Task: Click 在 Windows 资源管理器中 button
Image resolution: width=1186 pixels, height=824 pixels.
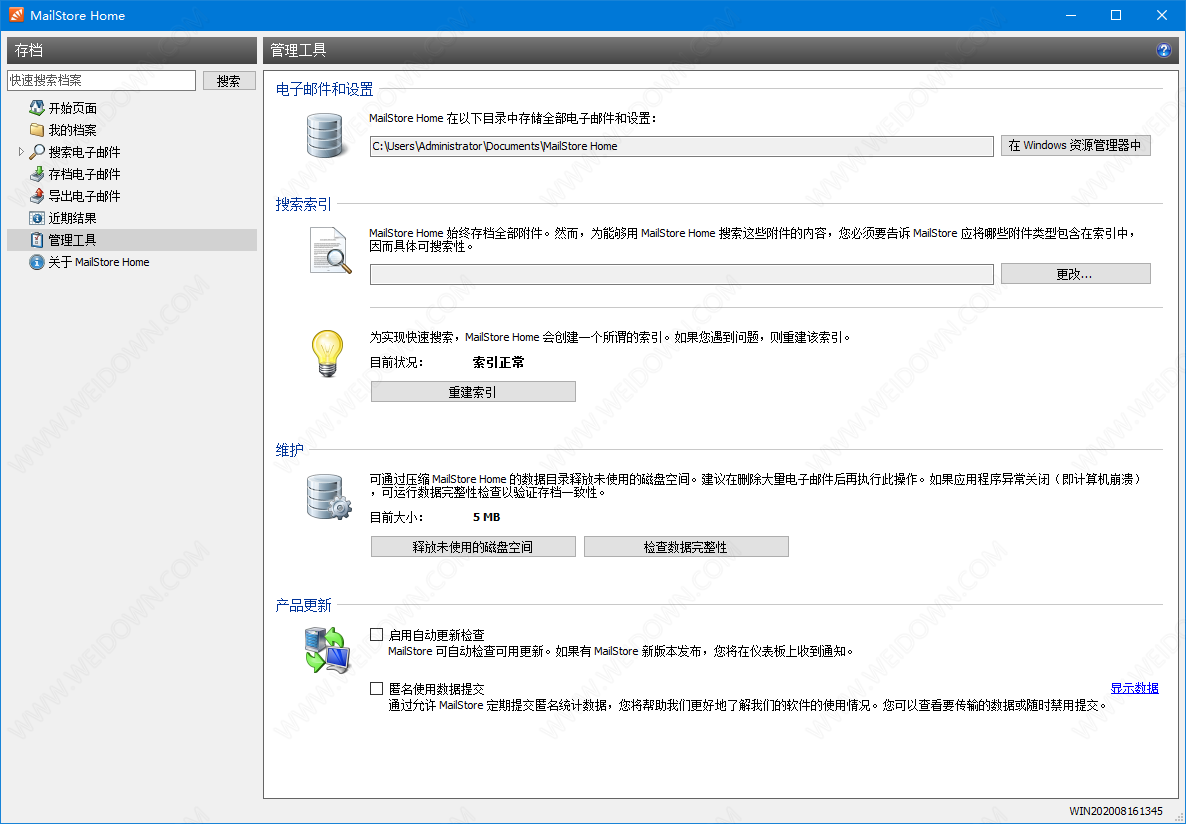Action: (x=1076, y=146)
